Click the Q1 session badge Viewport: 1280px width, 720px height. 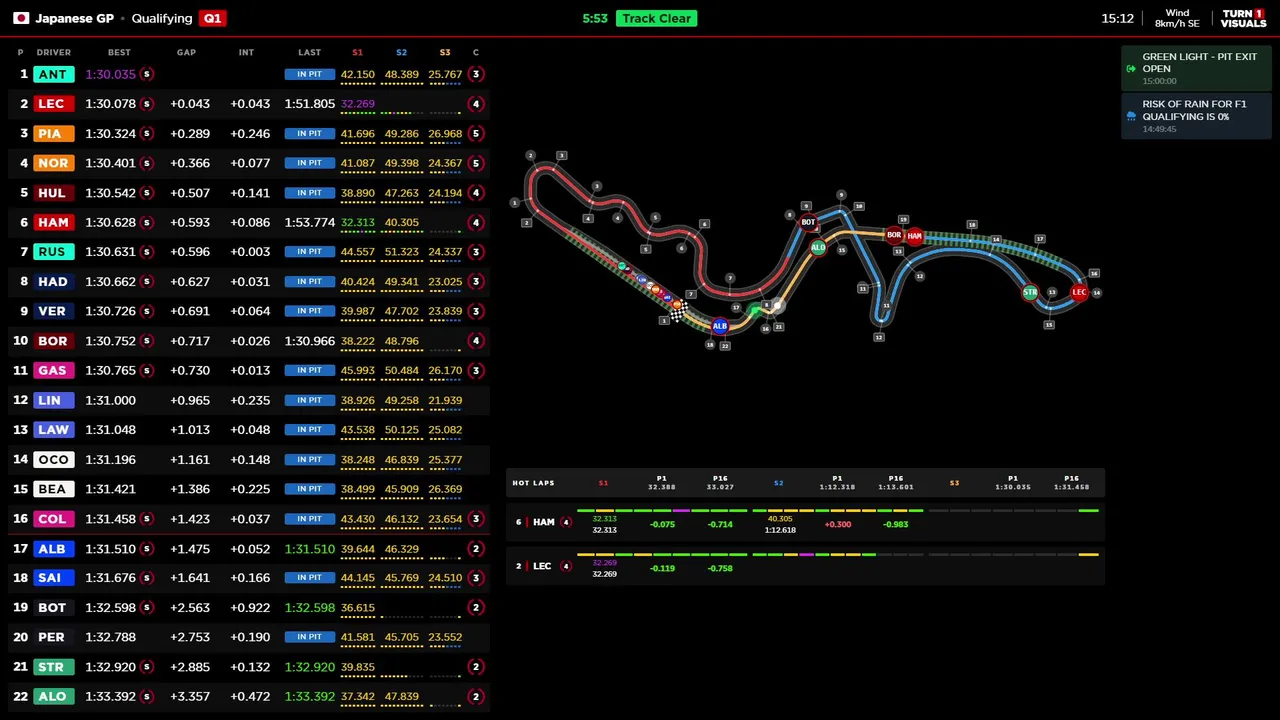point(212,18)
